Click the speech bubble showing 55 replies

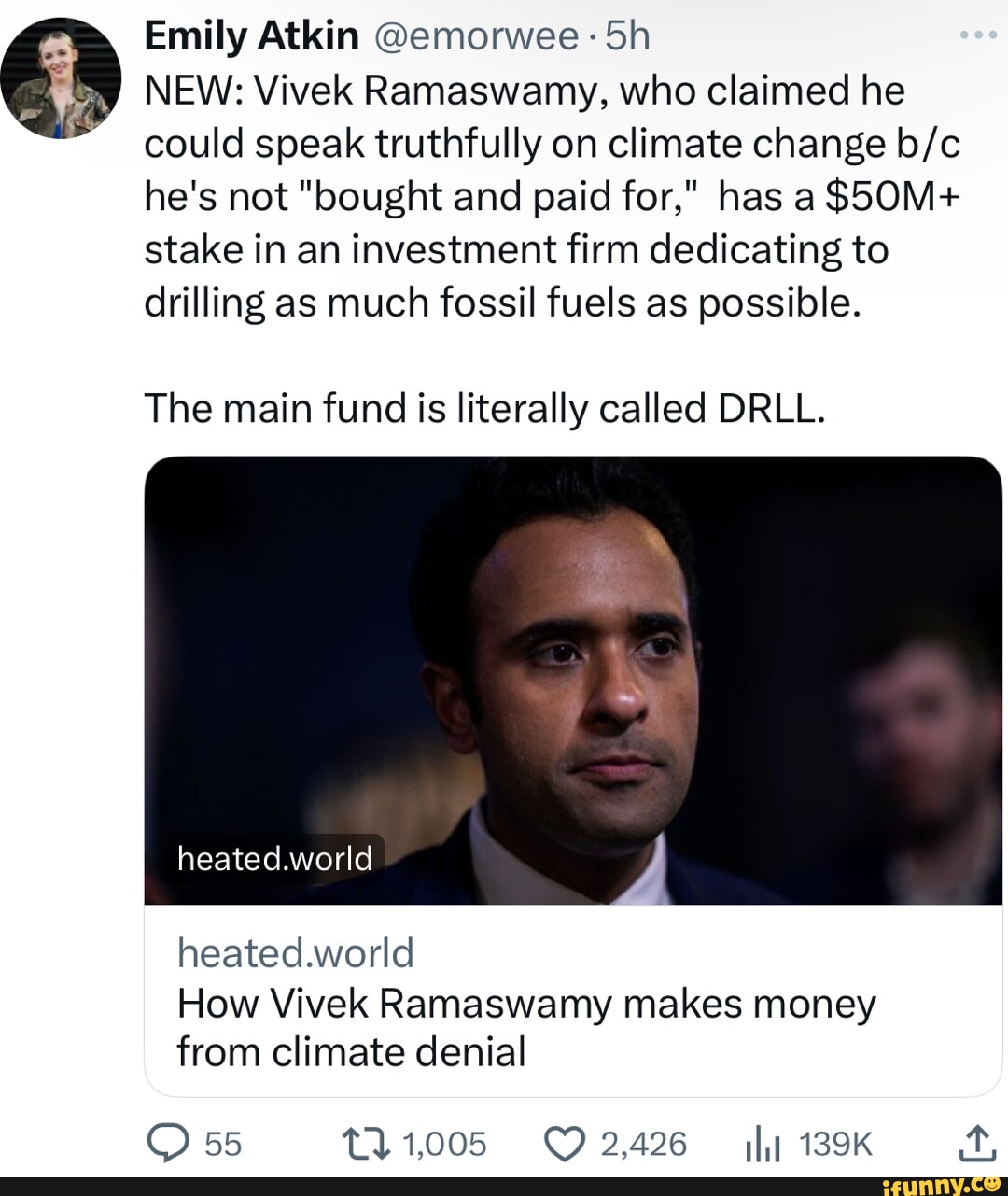196,1141
